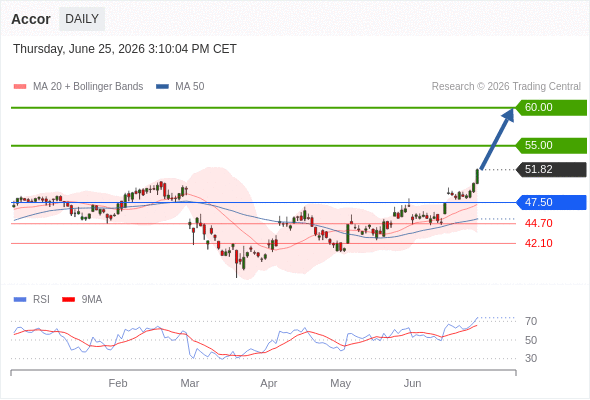Click the Accor chart title
The image size is (590, 400).
(31, 19)
